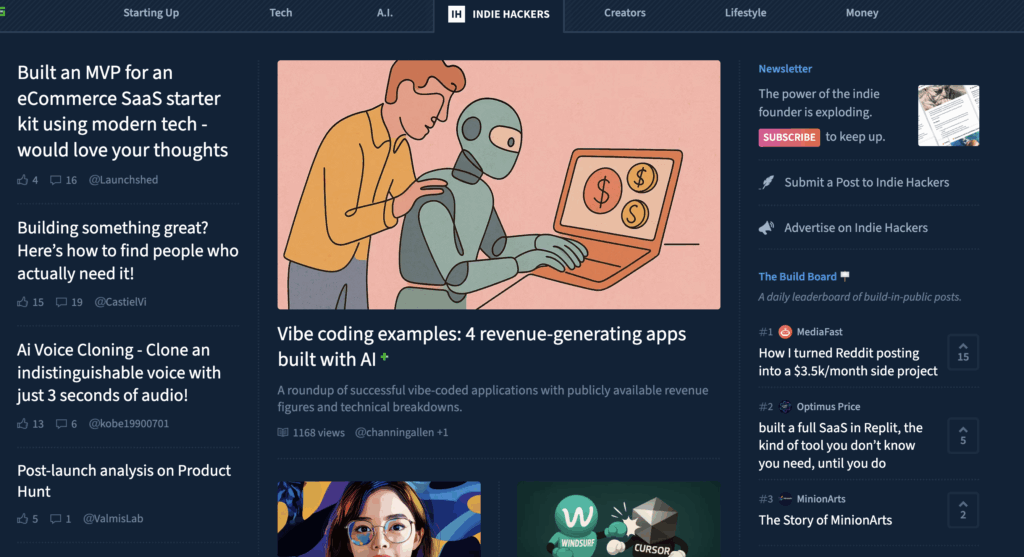This screenshot has width=1024, height=557.
Task: Open the Newsletter link
Action: (785, 69)
